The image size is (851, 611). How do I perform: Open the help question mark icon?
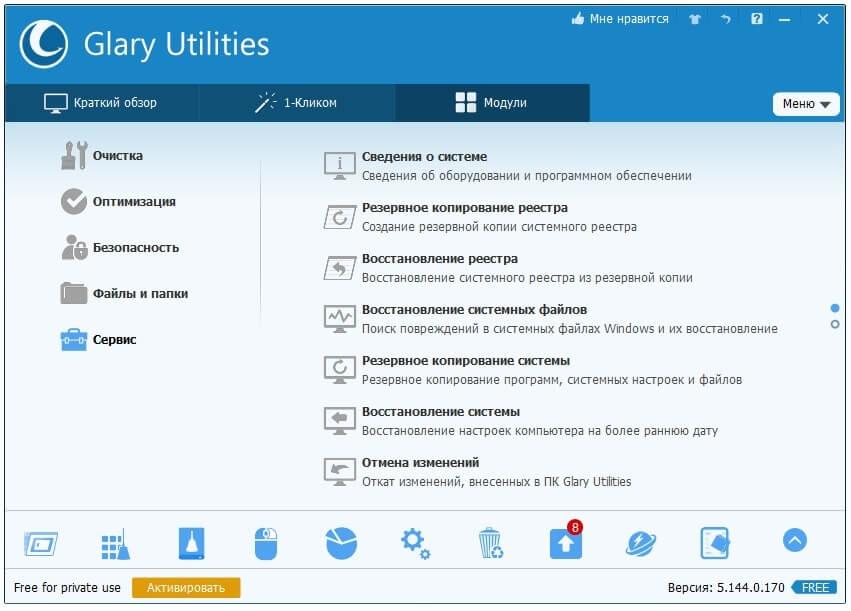pyautogui.click(x=757, y=19)
